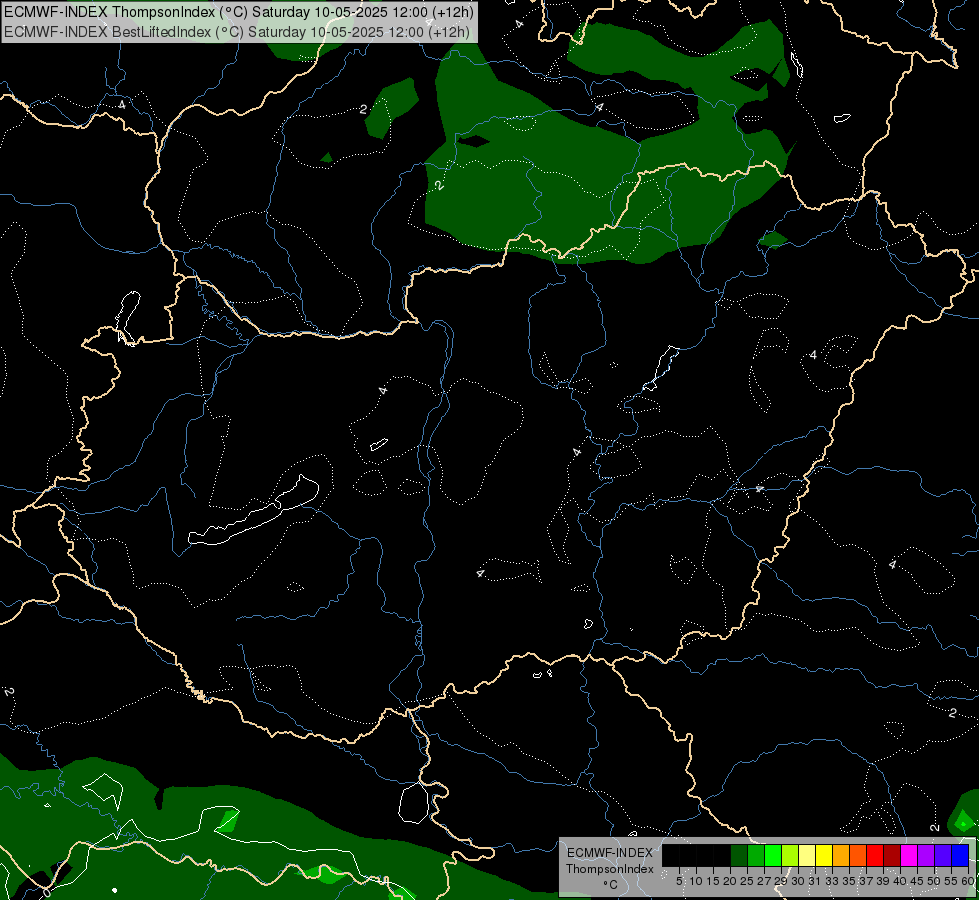Click the legend scale value '37'
979x900 pixels.
click(x=866, y=881)
